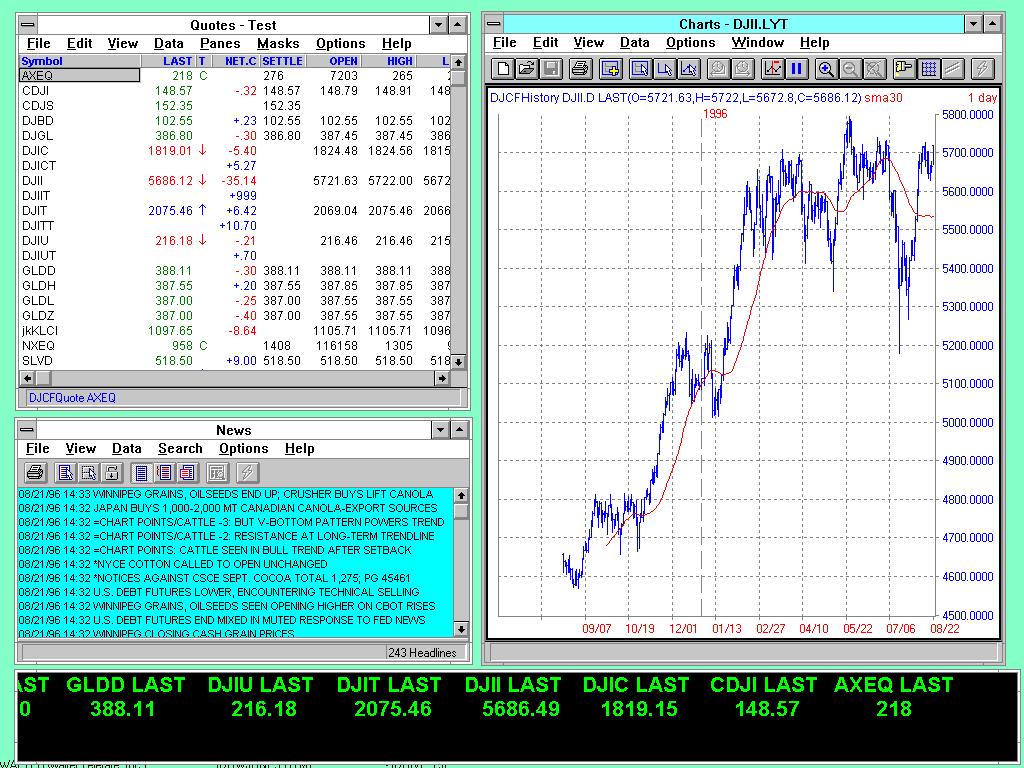Print the chart with the Charts printer icon
1024x768 pixels.
point(579,69)
